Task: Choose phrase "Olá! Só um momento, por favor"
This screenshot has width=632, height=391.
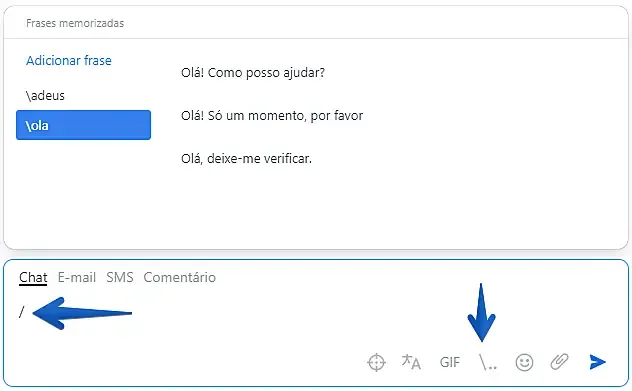Action: click(x=272, y=116)
